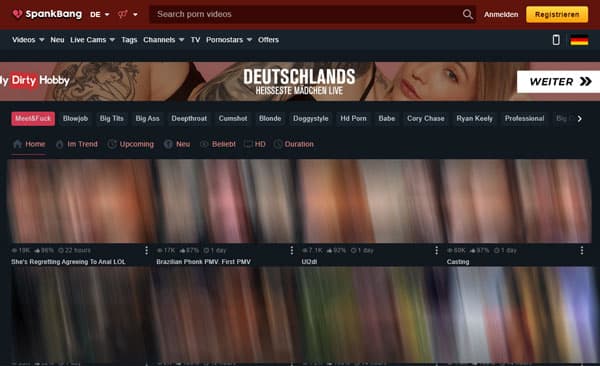Switch to the Im Trend tab
600x366 pixels.
(x=77, y=144)
